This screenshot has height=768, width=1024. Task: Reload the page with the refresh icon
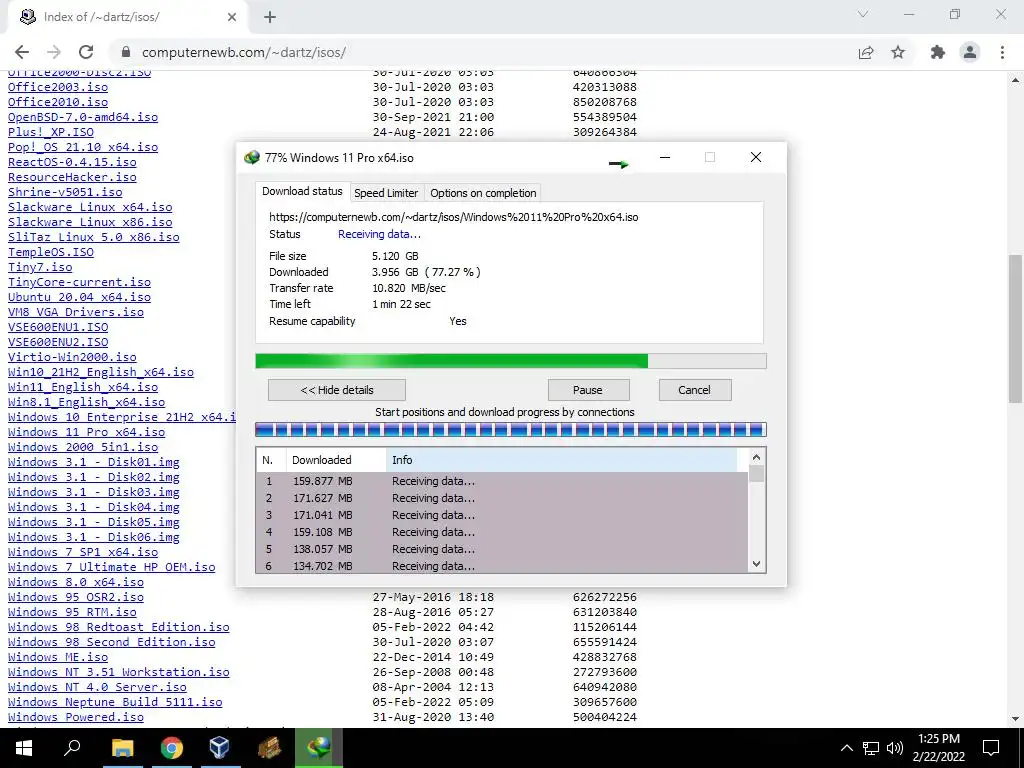tap(86, 52)
